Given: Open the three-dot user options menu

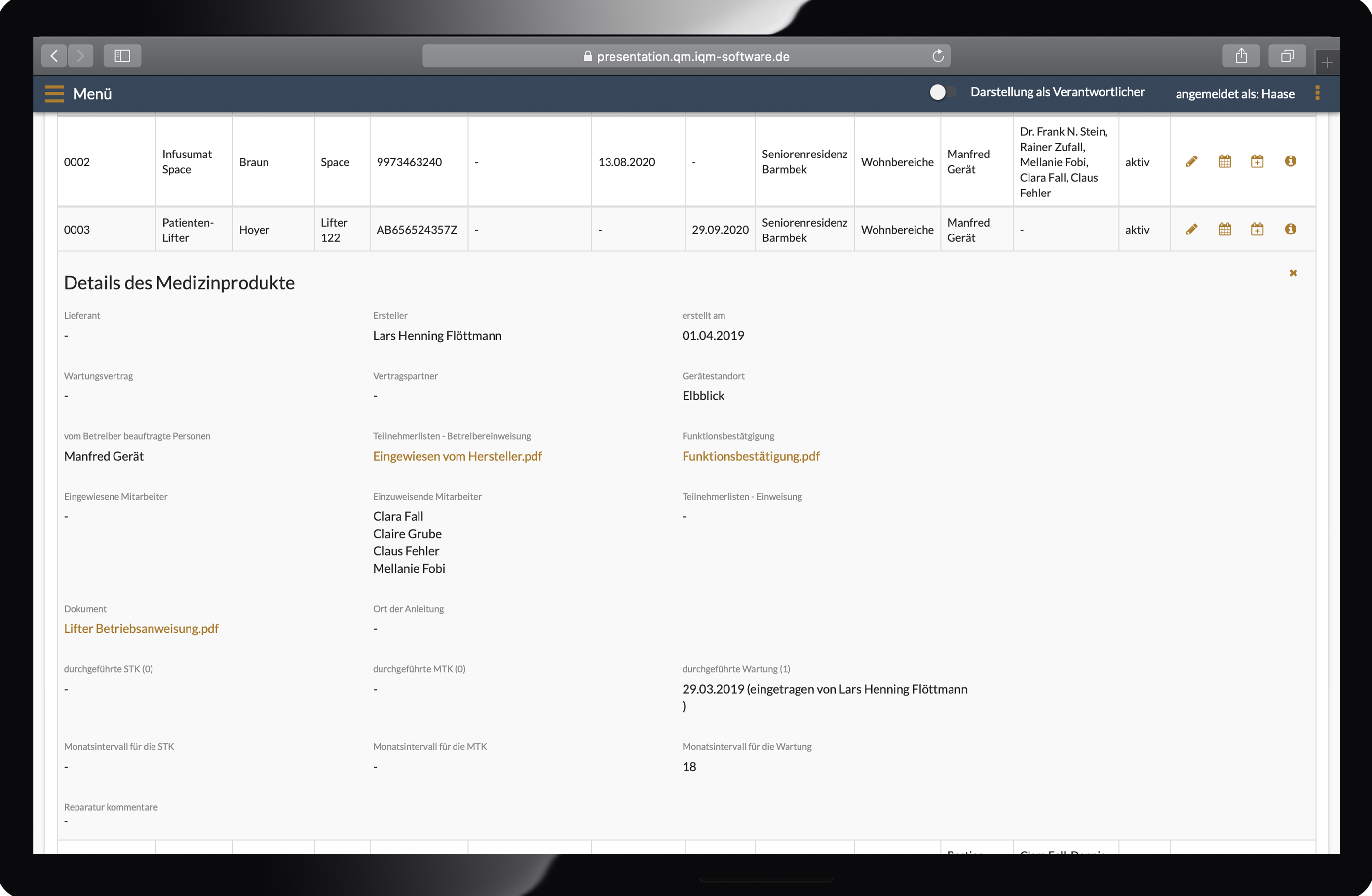Looking at the screenshot, I should tap(1317, 93).
